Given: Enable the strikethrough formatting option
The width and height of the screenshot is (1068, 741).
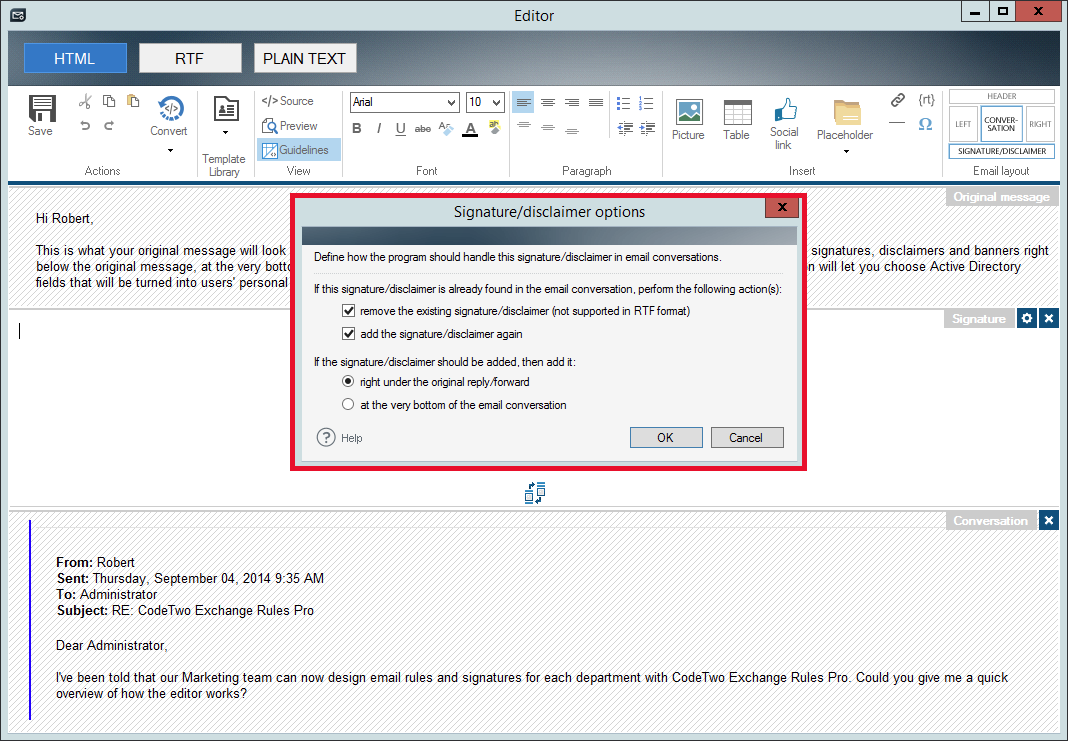Looking at the screenshot, I should click(x=422, y=128).
